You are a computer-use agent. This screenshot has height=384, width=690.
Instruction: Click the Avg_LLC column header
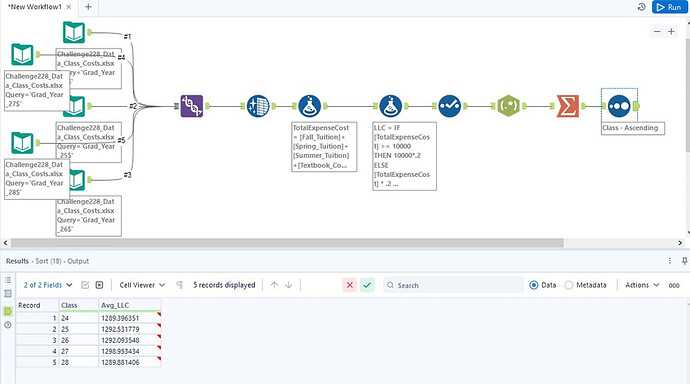[130, 305]
